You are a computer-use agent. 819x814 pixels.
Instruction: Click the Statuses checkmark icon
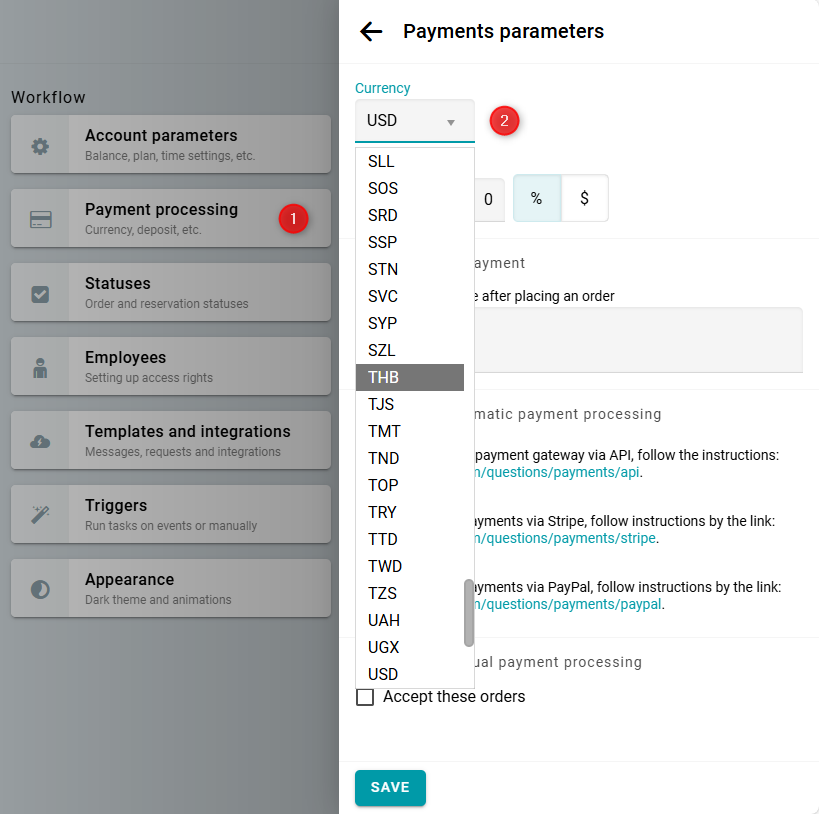tap(40, 294)
